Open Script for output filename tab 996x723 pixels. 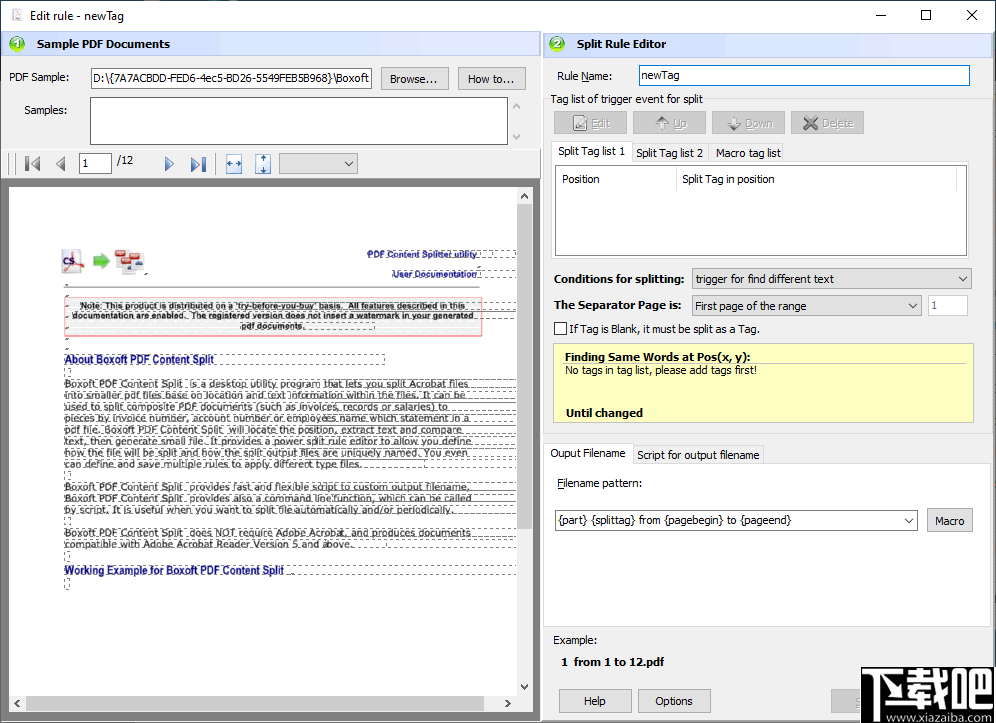[x=698, y=455]
